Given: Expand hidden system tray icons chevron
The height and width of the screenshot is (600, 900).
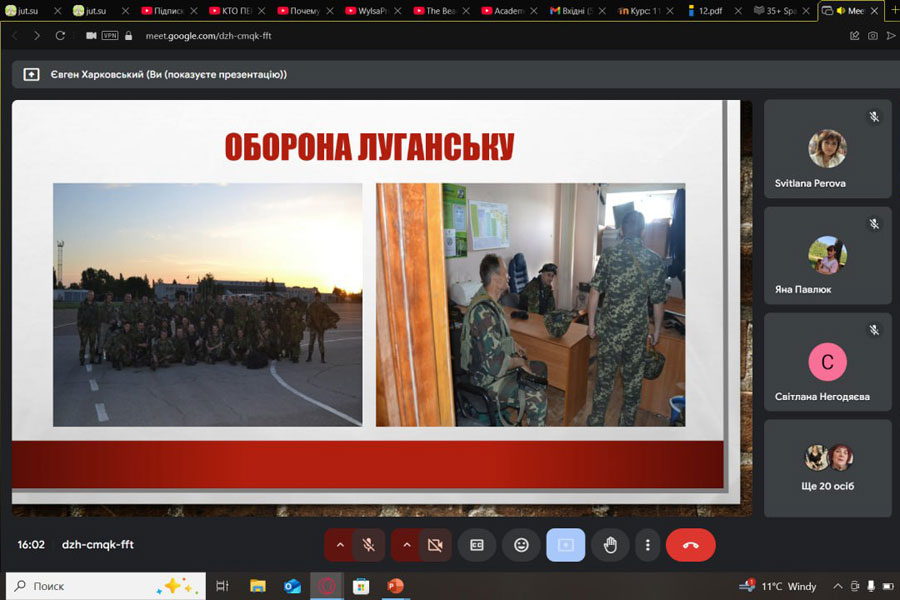Looking at the screenshot, I should pyautogui.click(x=837, y=586).
